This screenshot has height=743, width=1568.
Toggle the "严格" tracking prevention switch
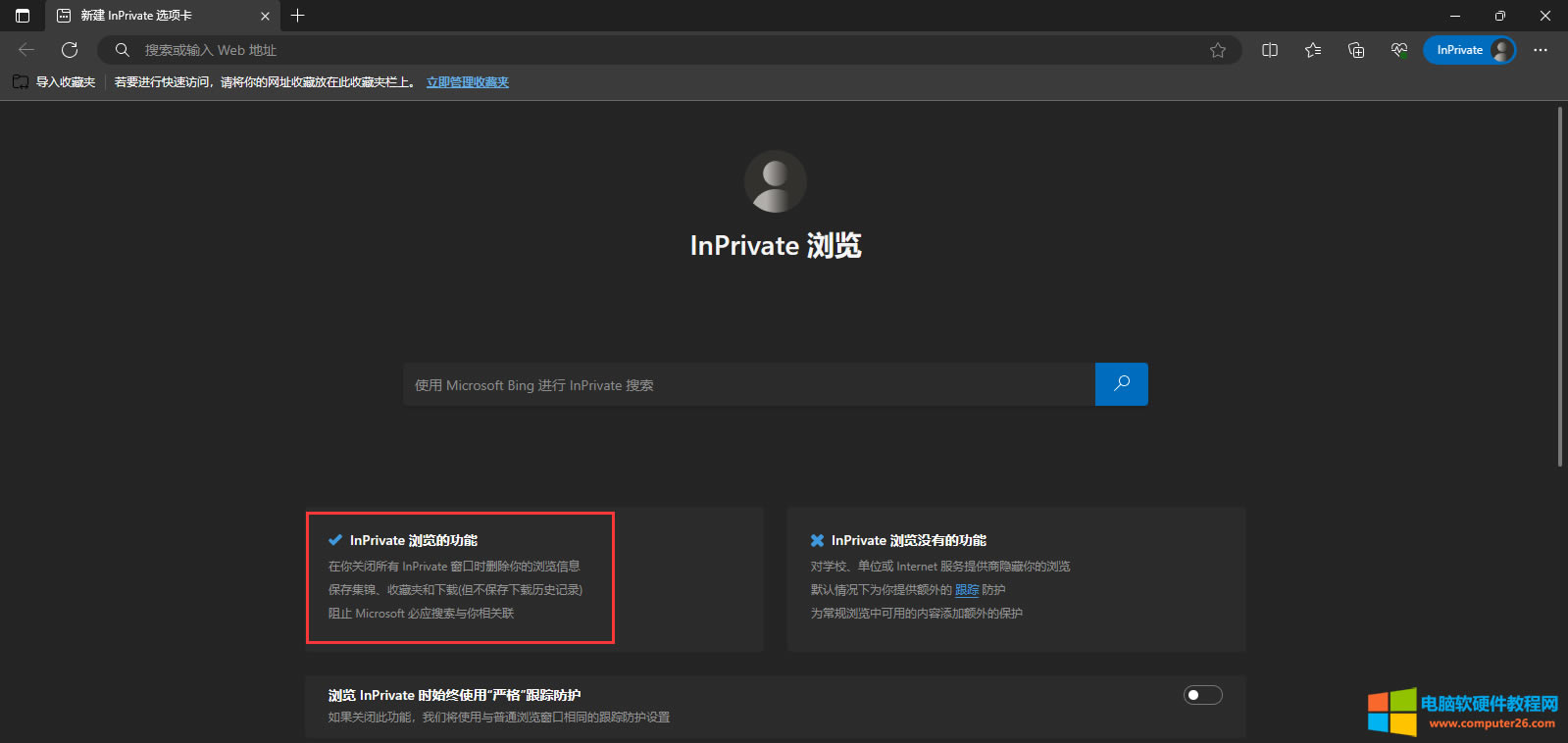[x=1203, y=695]
